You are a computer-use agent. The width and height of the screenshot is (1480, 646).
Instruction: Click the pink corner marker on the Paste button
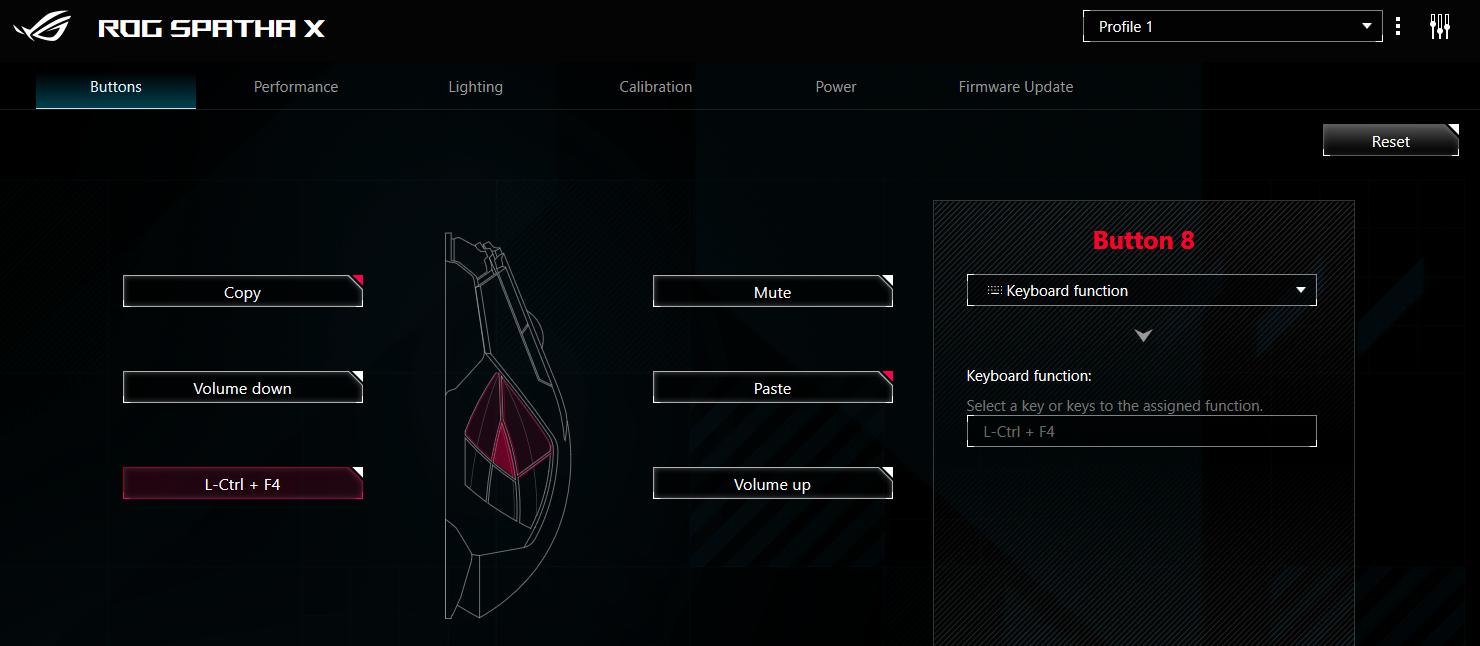(x=887, y=374)
